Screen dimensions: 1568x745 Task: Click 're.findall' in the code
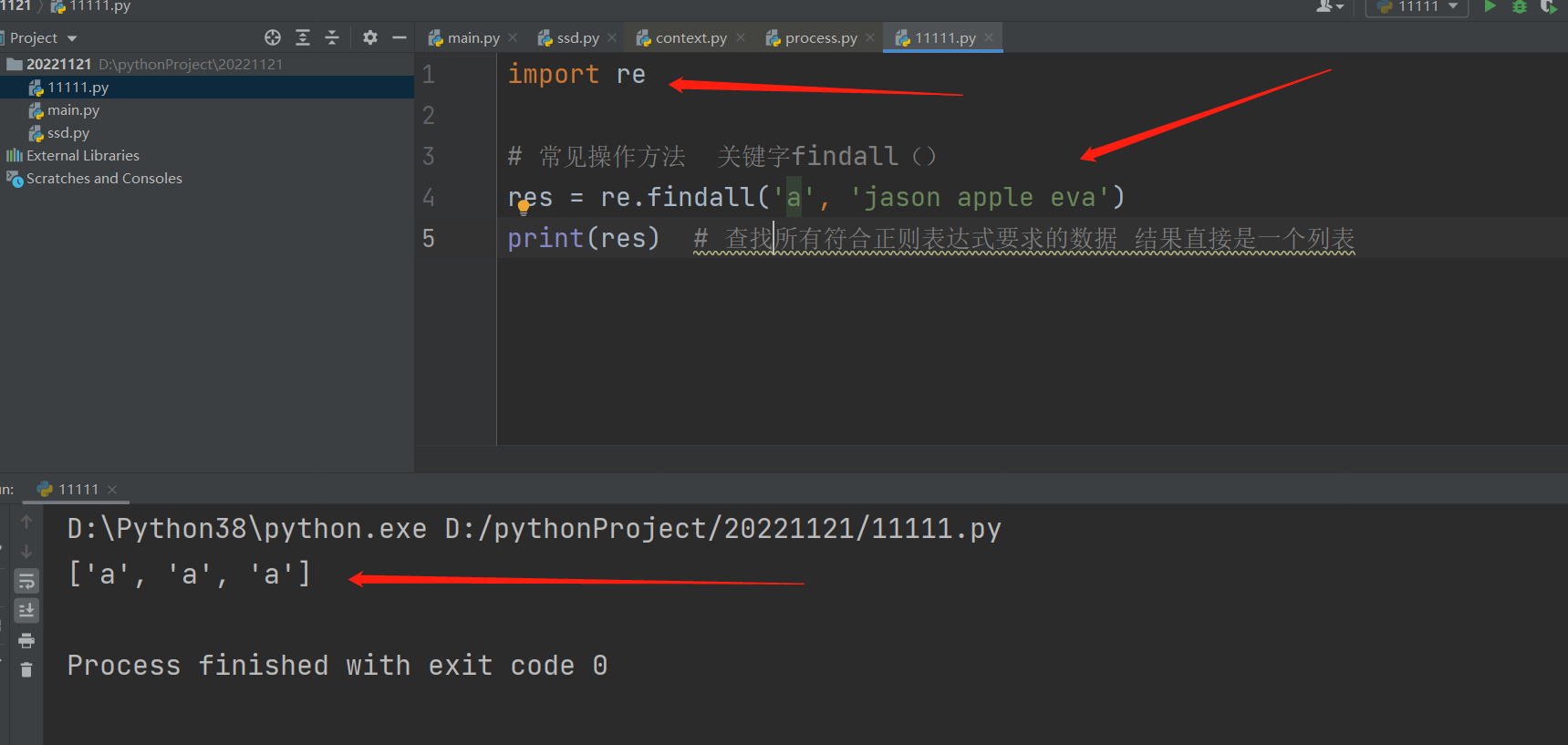(x=678, y=198)
